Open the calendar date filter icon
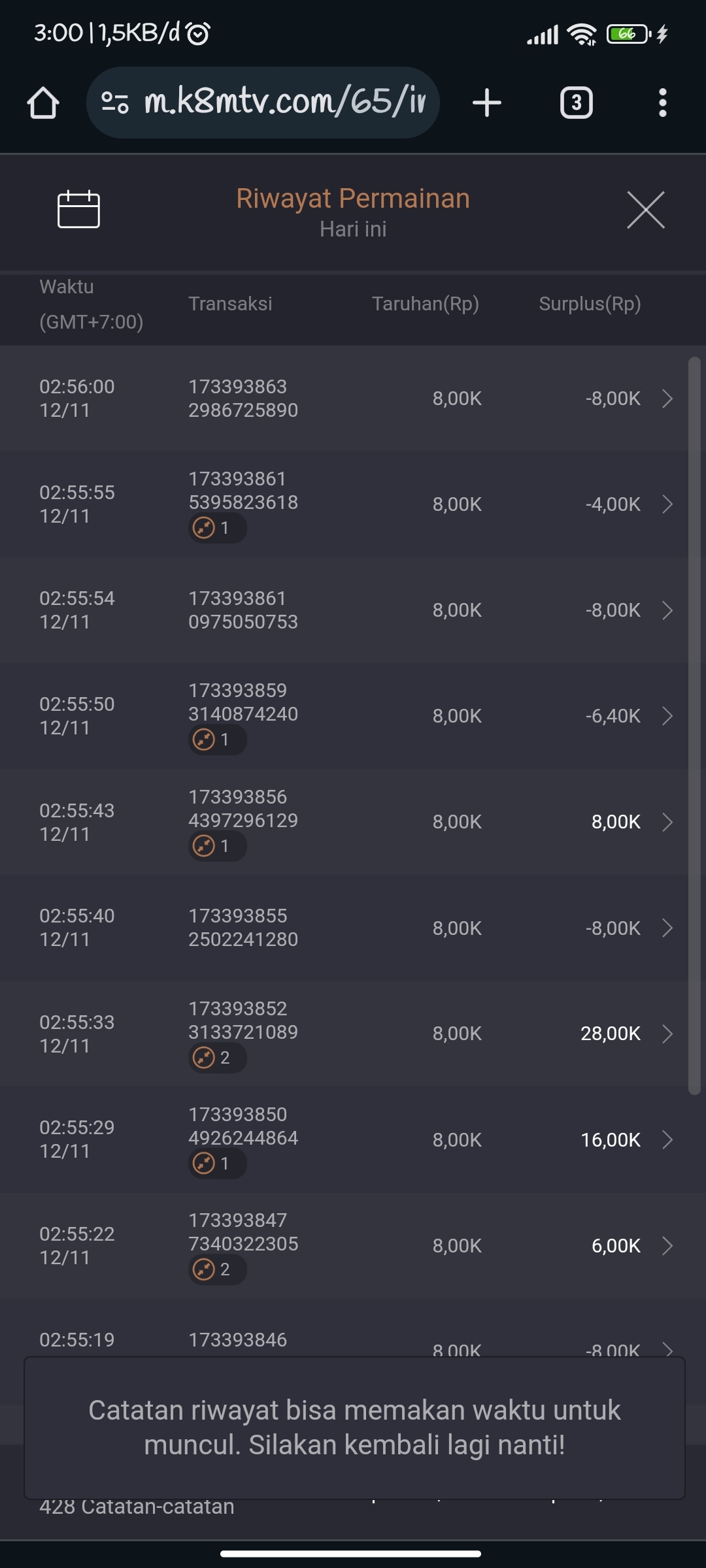 (x=78, y=210)
